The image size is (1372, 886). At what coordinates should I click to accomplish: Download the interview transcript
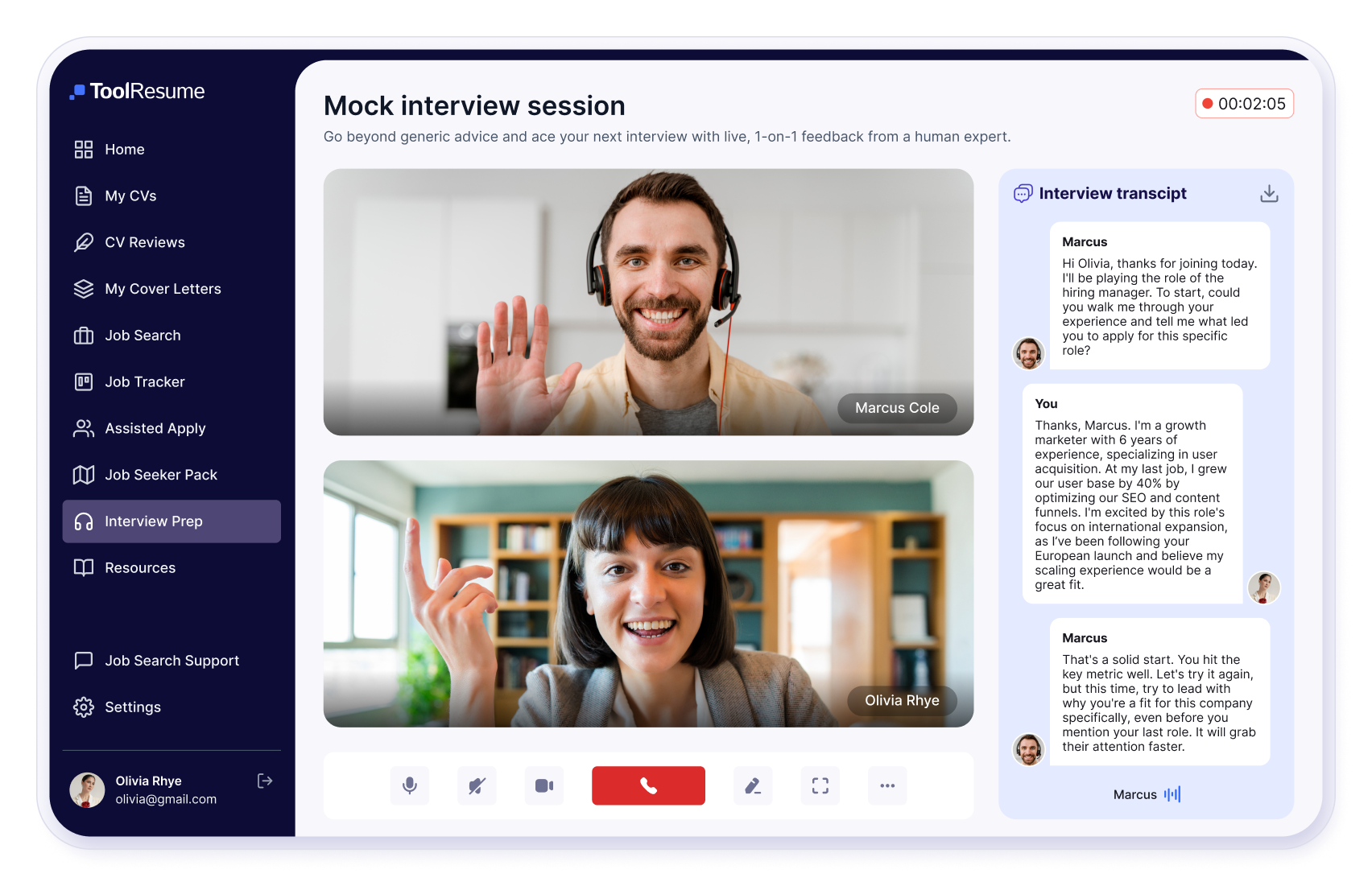pyautogui.click(x=1269, y=193)
